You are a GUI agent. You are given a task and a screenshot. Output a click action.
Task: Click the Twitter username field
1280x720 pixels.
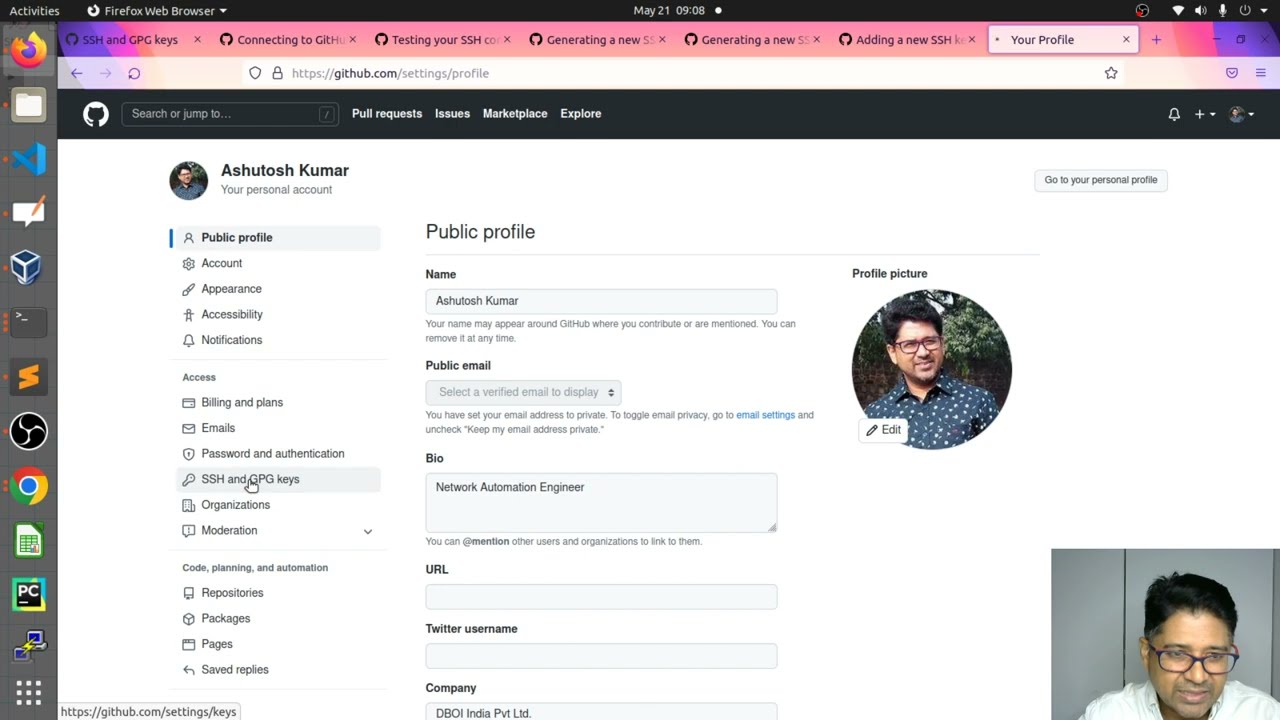pos(601,656)
